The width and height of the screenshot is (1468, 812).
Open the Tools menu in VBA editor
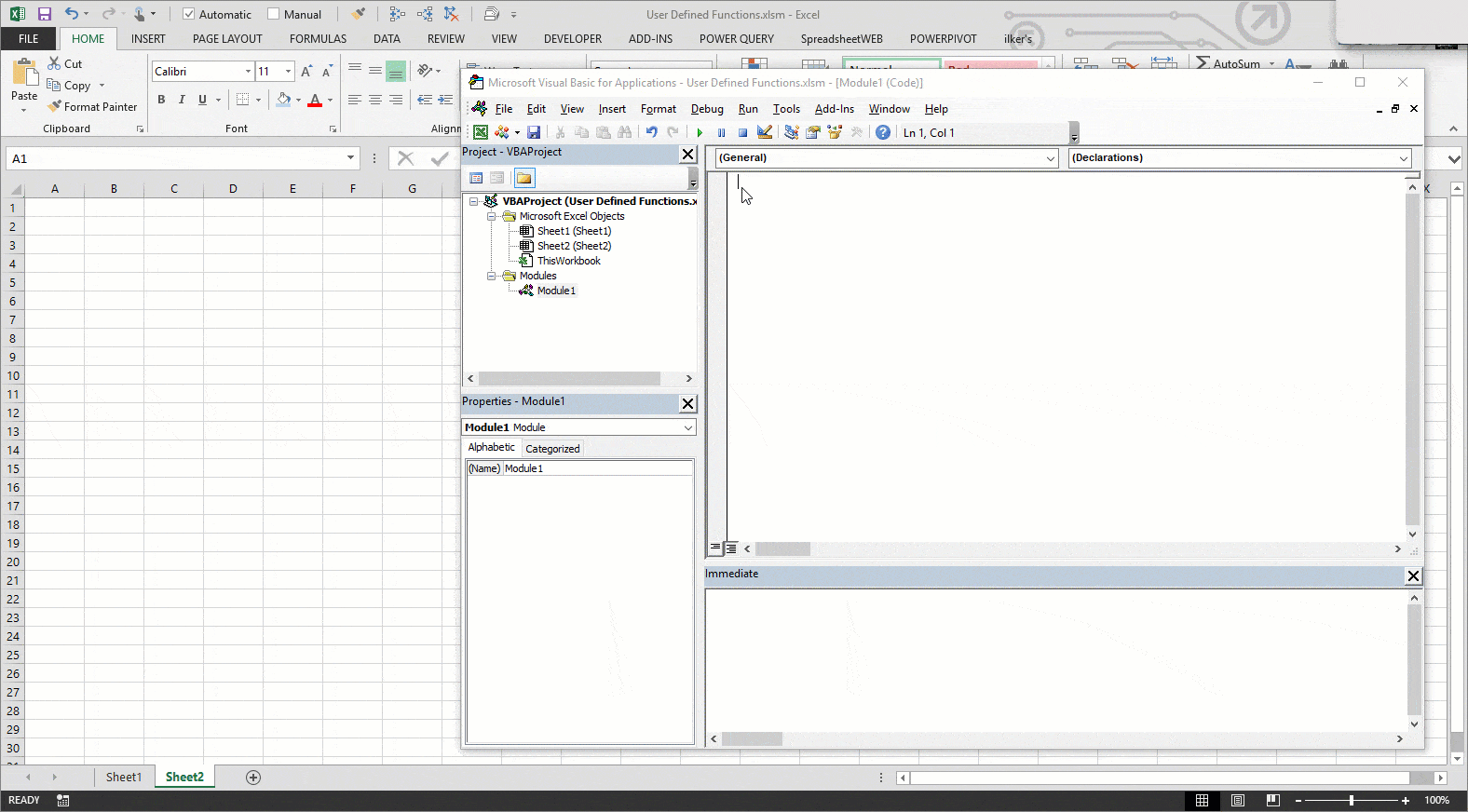click(786, 109)
